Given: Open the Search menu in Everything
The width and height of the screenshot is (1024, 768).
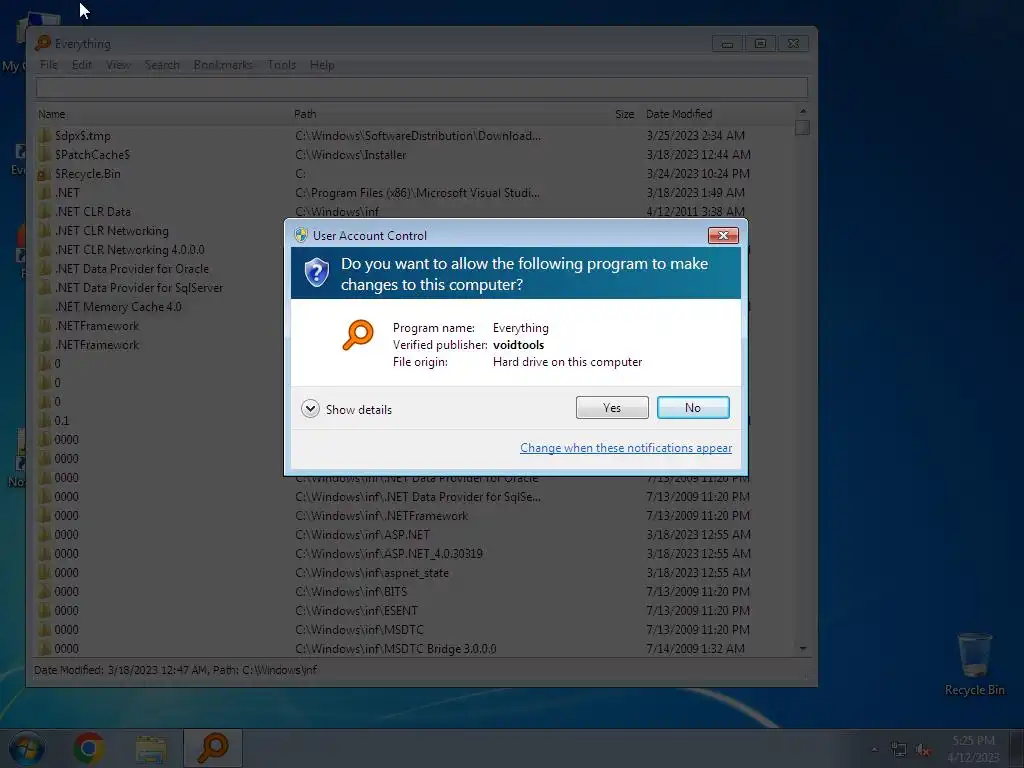Looking at the screenshot, I should [x=162, y=65].
